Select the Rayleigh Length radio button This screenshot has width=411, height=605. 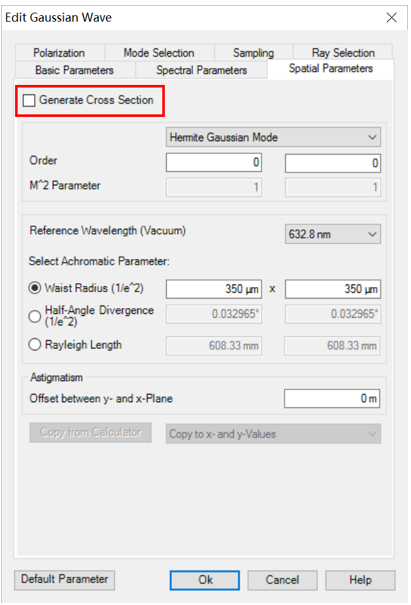pyautogui.click(x=35, y=345)
